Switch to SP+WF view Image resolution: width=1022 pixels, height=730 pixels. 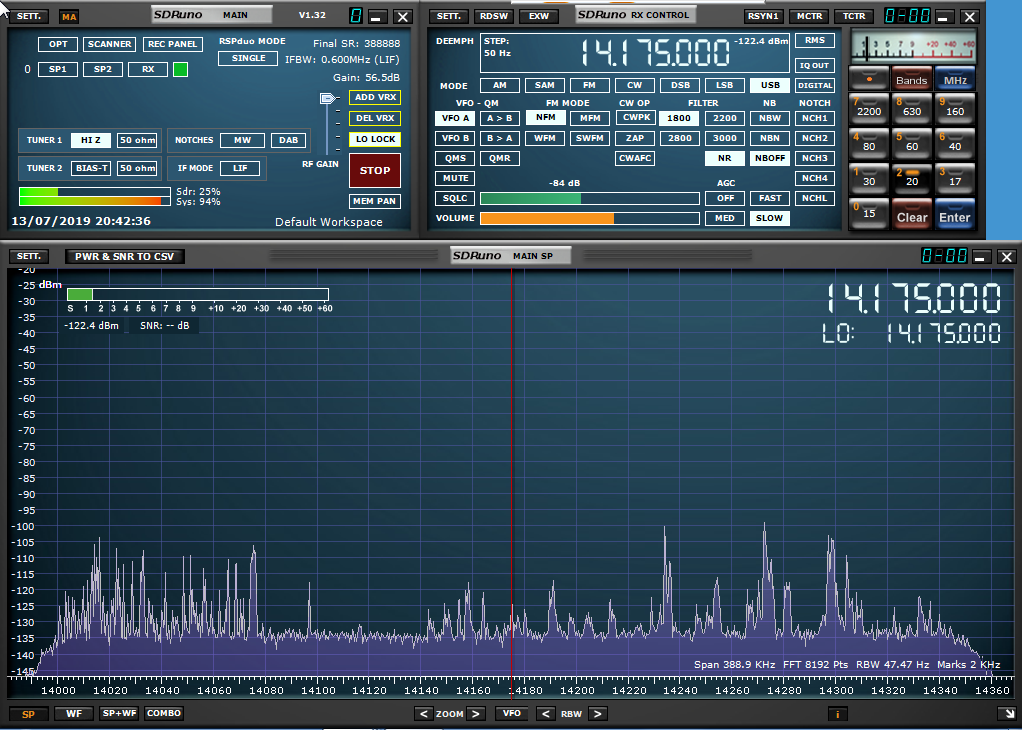[x=119, y=714]
